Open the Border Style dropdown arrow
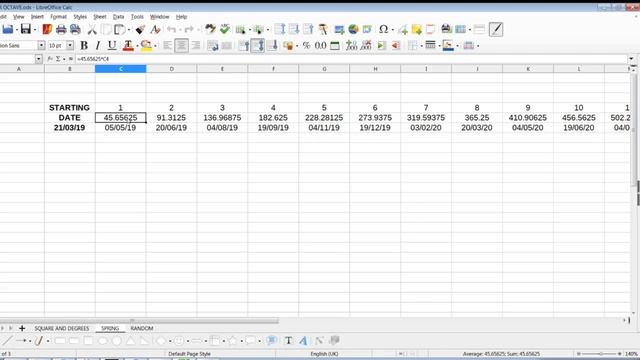 [440, 46]
